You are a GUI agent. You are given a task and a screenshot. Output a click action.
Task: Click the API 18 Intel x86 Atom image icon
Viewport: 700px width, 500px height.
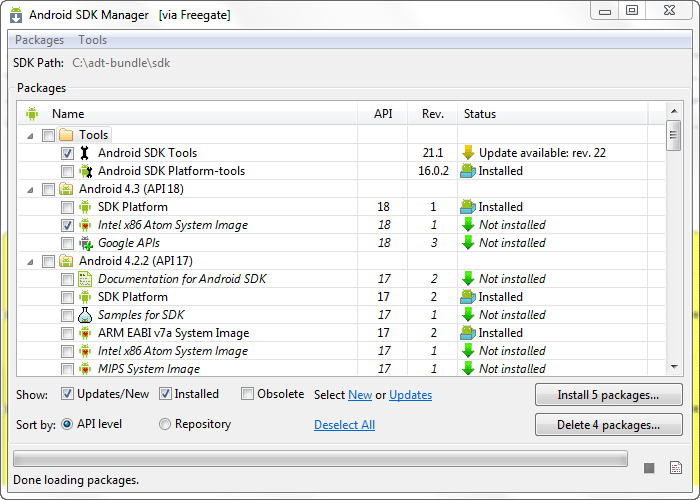tap(84, 225)
